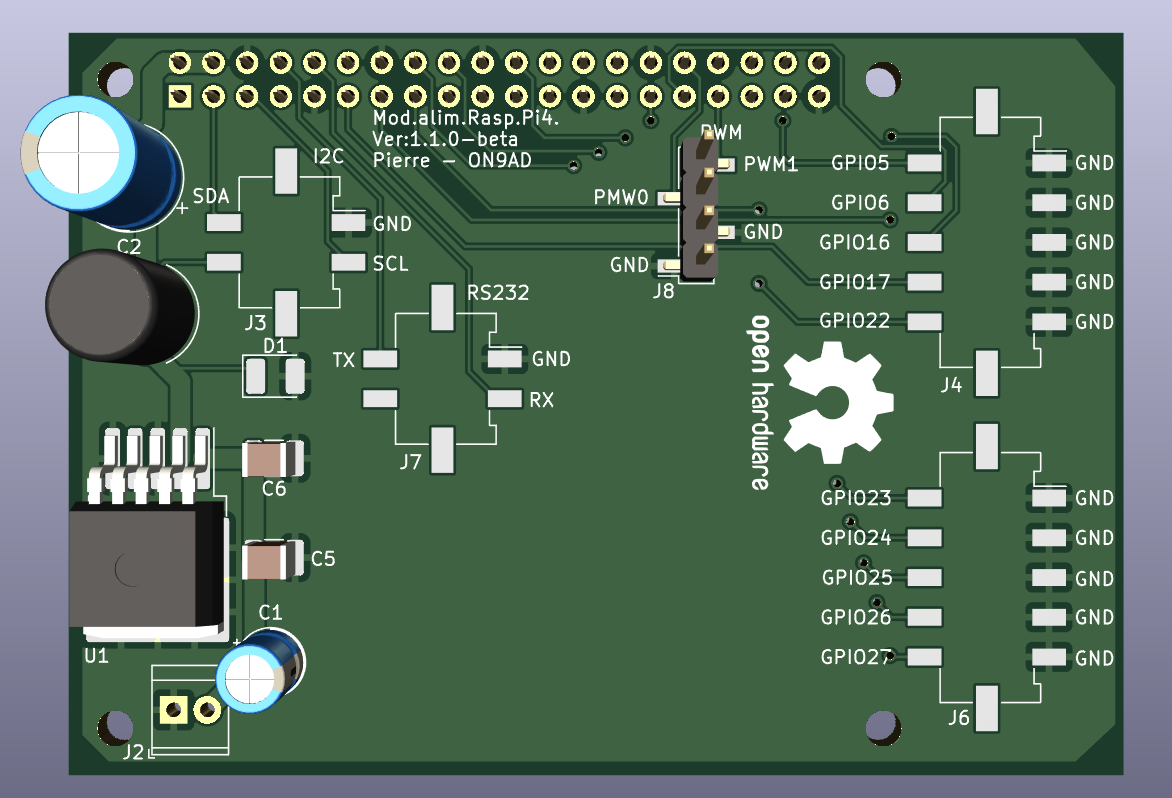Click the GPIO27 solder pad
Viewport: 1172px width, 798px height.
pyautogui.click(x=925, y=657)
